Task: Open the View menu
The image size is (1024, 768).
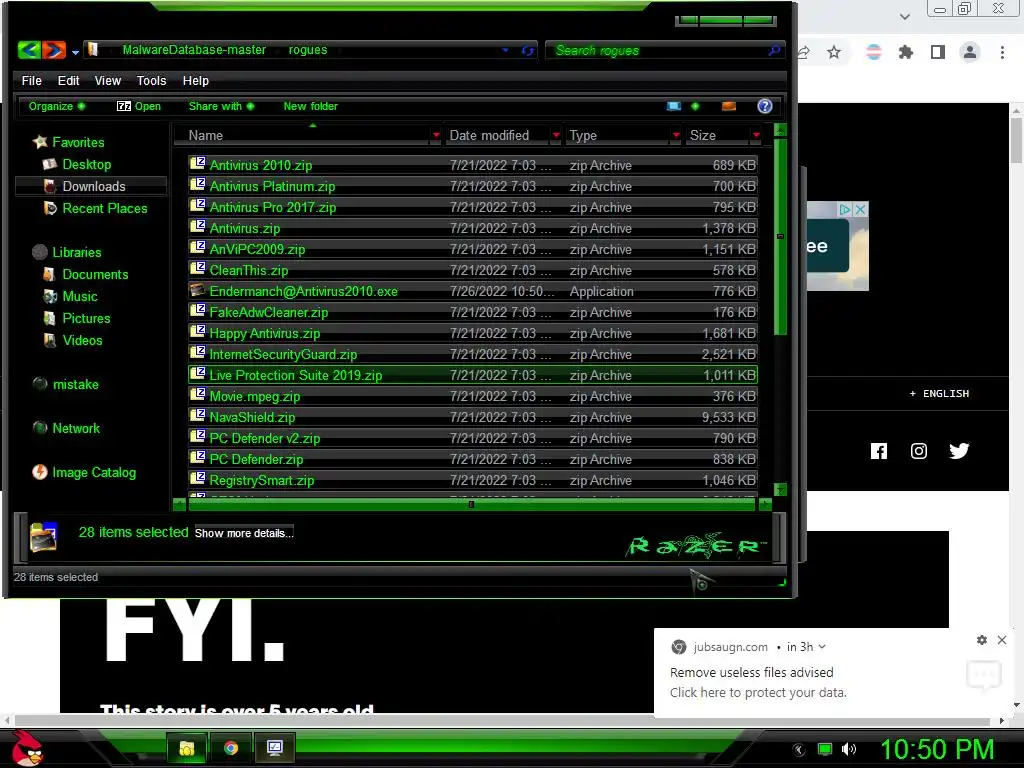Action: click(108, 80)
